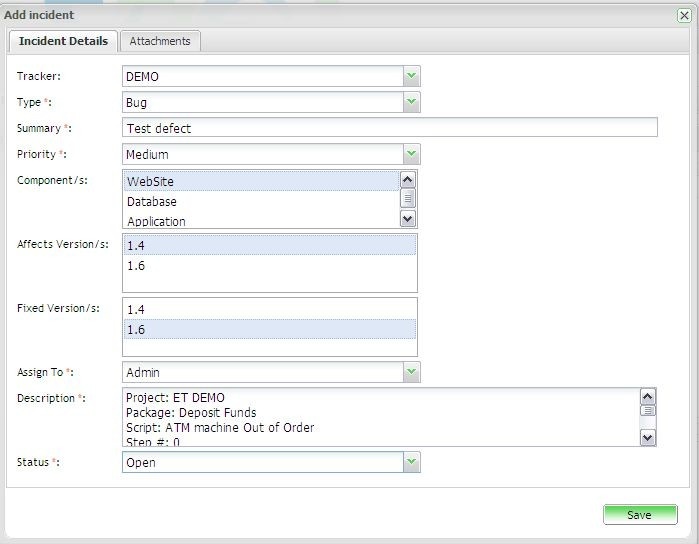Switch to the Attachments tab
The image size is (699, 544).
pyautogui.click(x=160, y=41)
